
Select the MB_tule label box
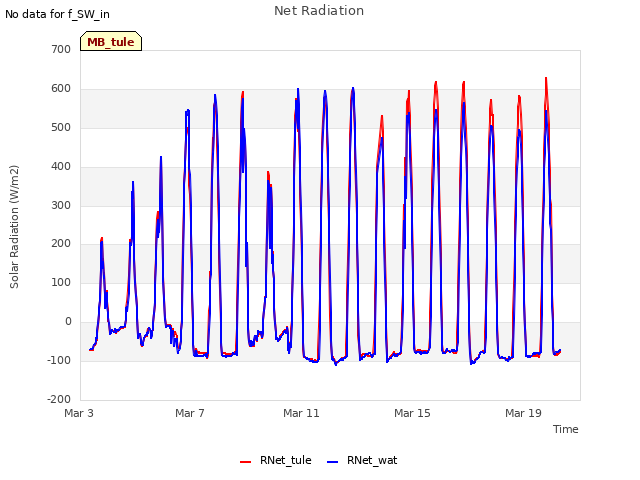(x=111, y=41)
